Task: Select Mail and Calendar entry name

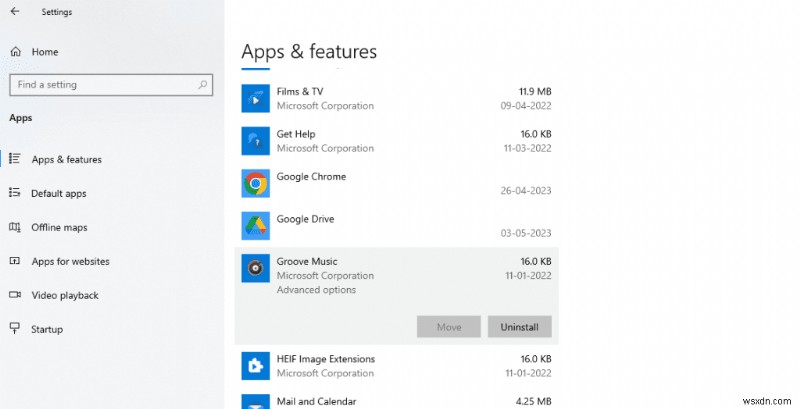Action: [x=316, y=401]
